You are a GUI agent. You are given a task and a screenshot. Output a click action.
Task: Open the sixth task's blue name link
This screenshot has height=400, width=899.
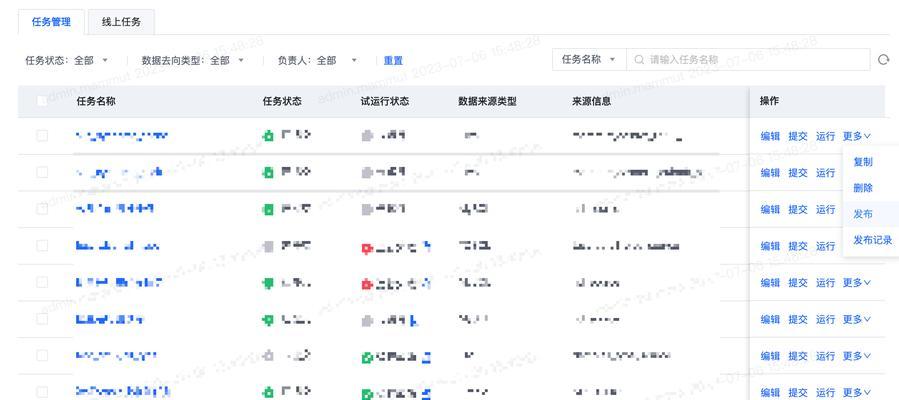110,319
